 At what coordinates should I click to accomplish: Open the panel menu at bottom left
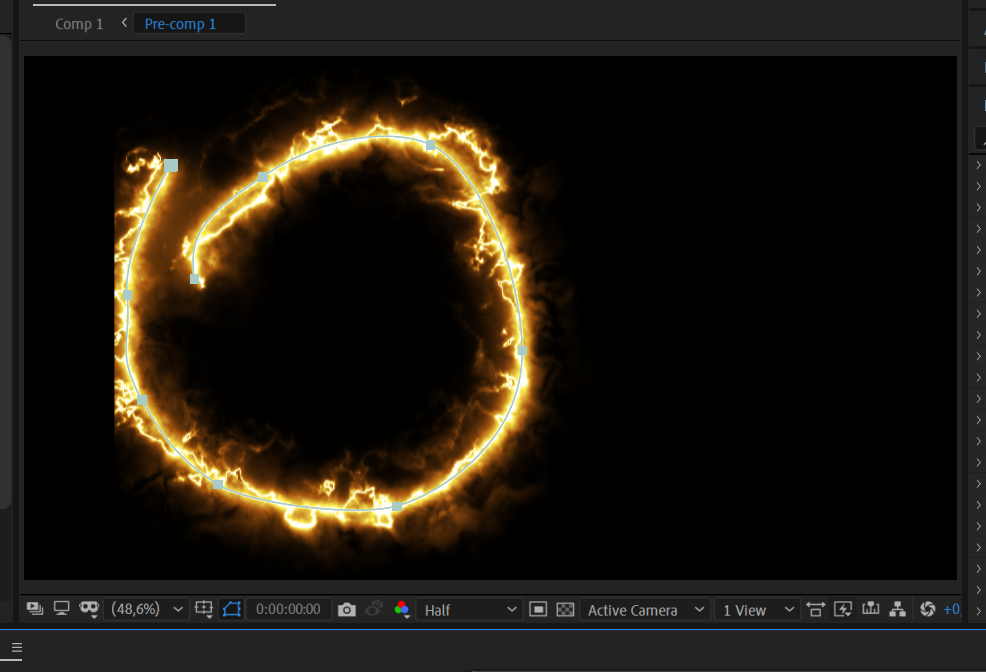[x=17, y=648]
